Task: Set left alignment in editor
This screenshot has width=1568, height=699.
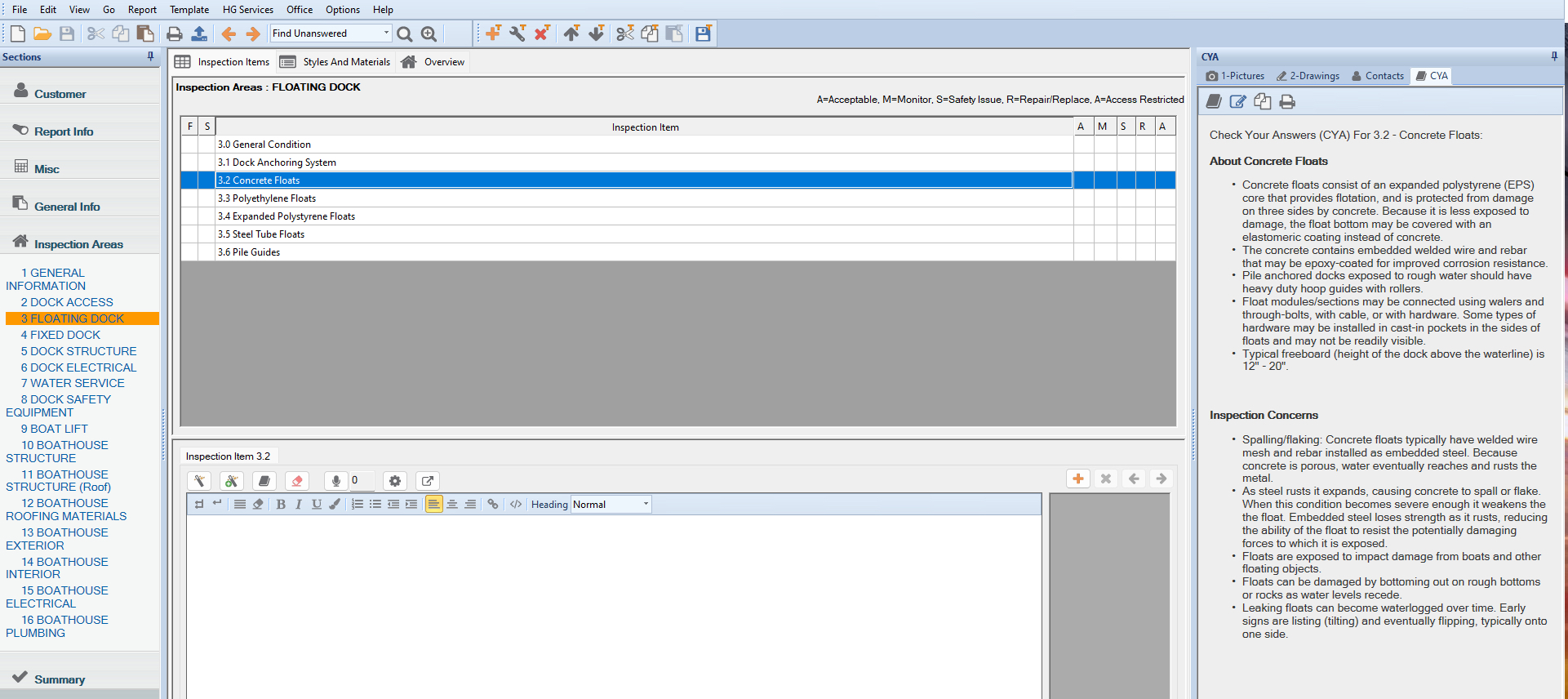Action: [434, 505]
